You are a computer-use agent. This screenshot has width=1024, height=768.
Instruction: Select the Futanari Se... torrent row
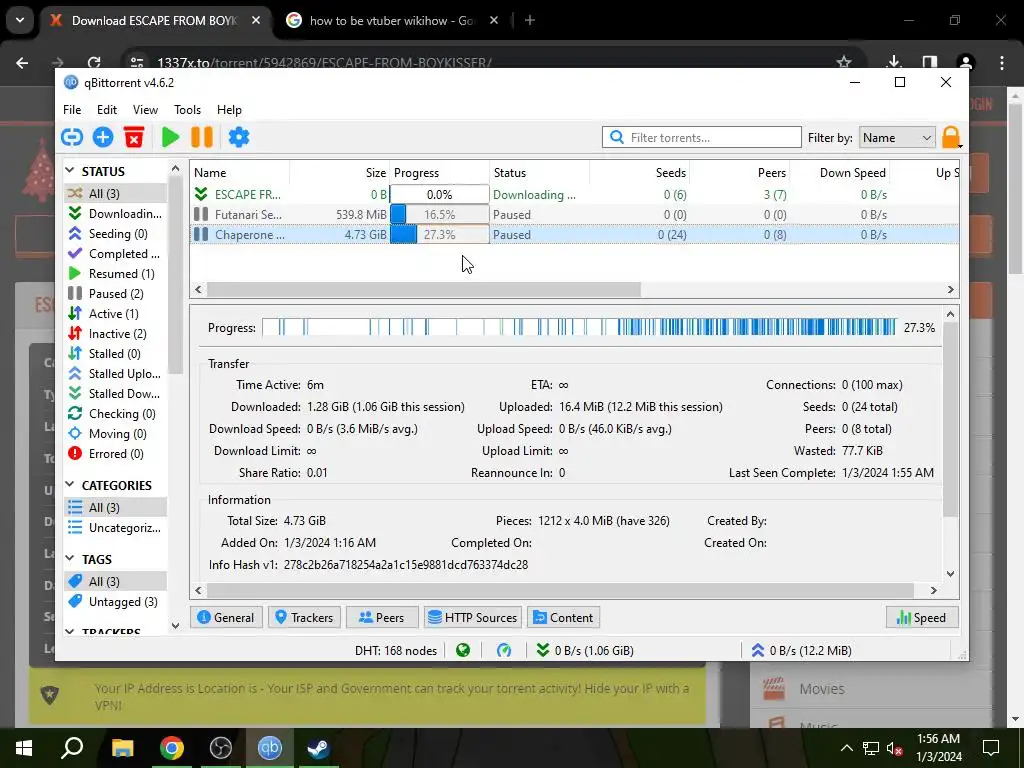point(574,215)
